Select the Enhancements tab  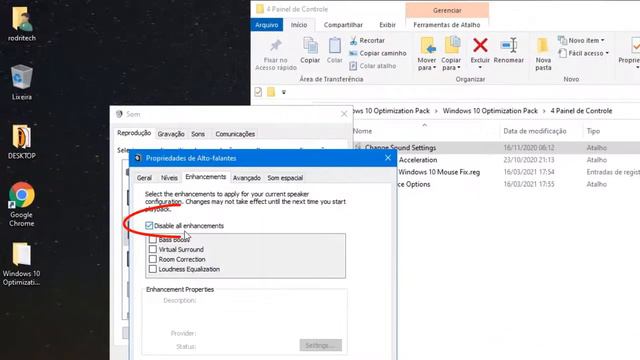pyautogui.click(x=205, y=177)
